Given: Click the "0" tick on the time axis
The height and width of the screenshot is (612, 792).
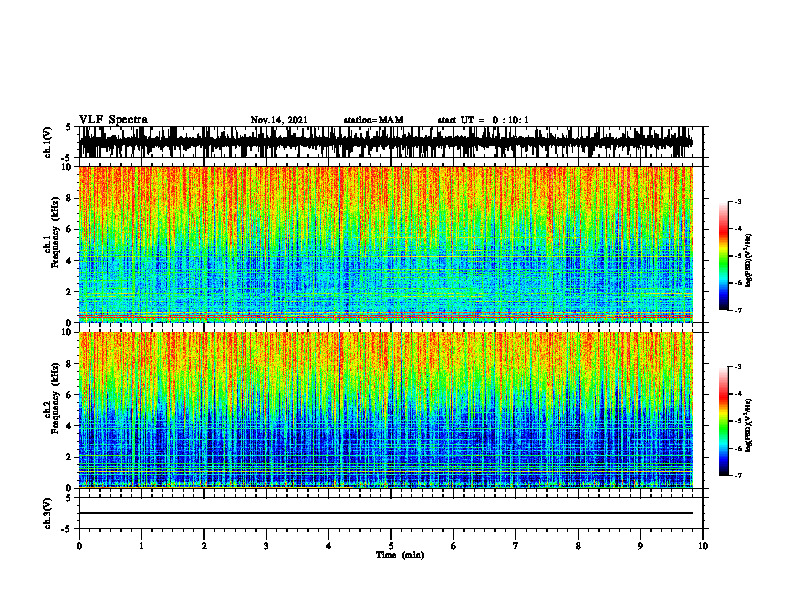Looking at the screenshot, I should coord(79,546).
